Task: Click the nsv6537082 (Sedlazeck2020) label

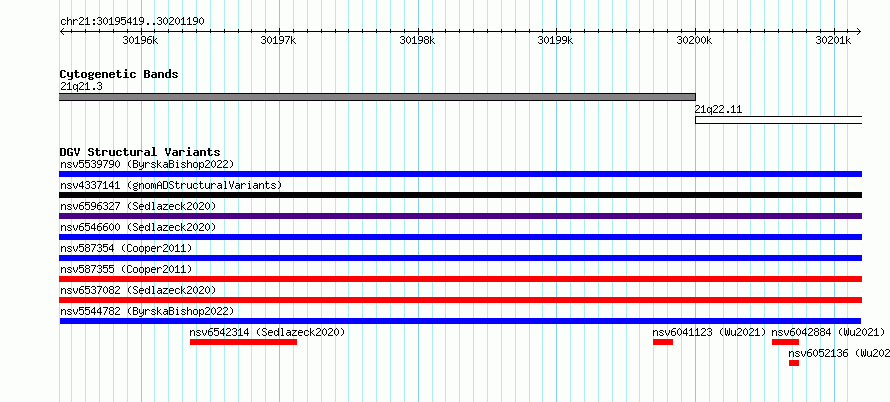Action: click(x=138, y=290)
